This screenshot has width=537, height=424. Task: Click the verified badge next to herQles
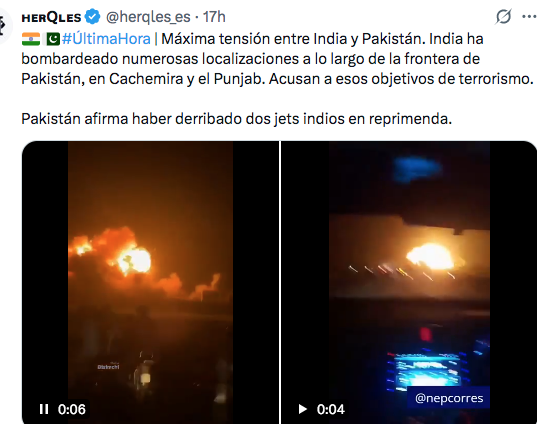click(x=92, y=17)
